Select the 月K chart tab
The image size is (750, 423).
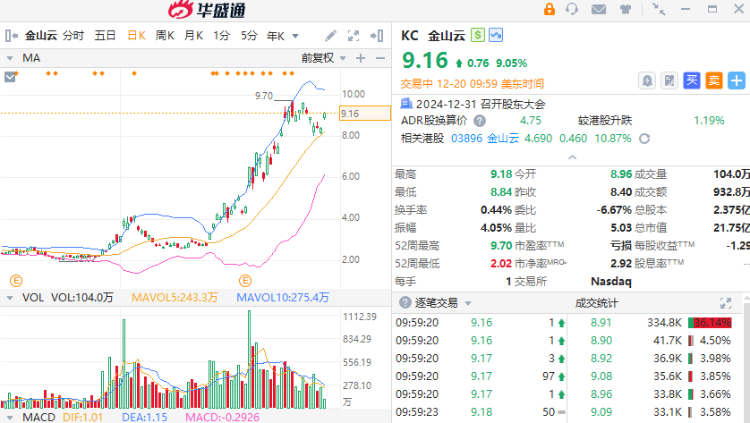click(x=194, y=35)
